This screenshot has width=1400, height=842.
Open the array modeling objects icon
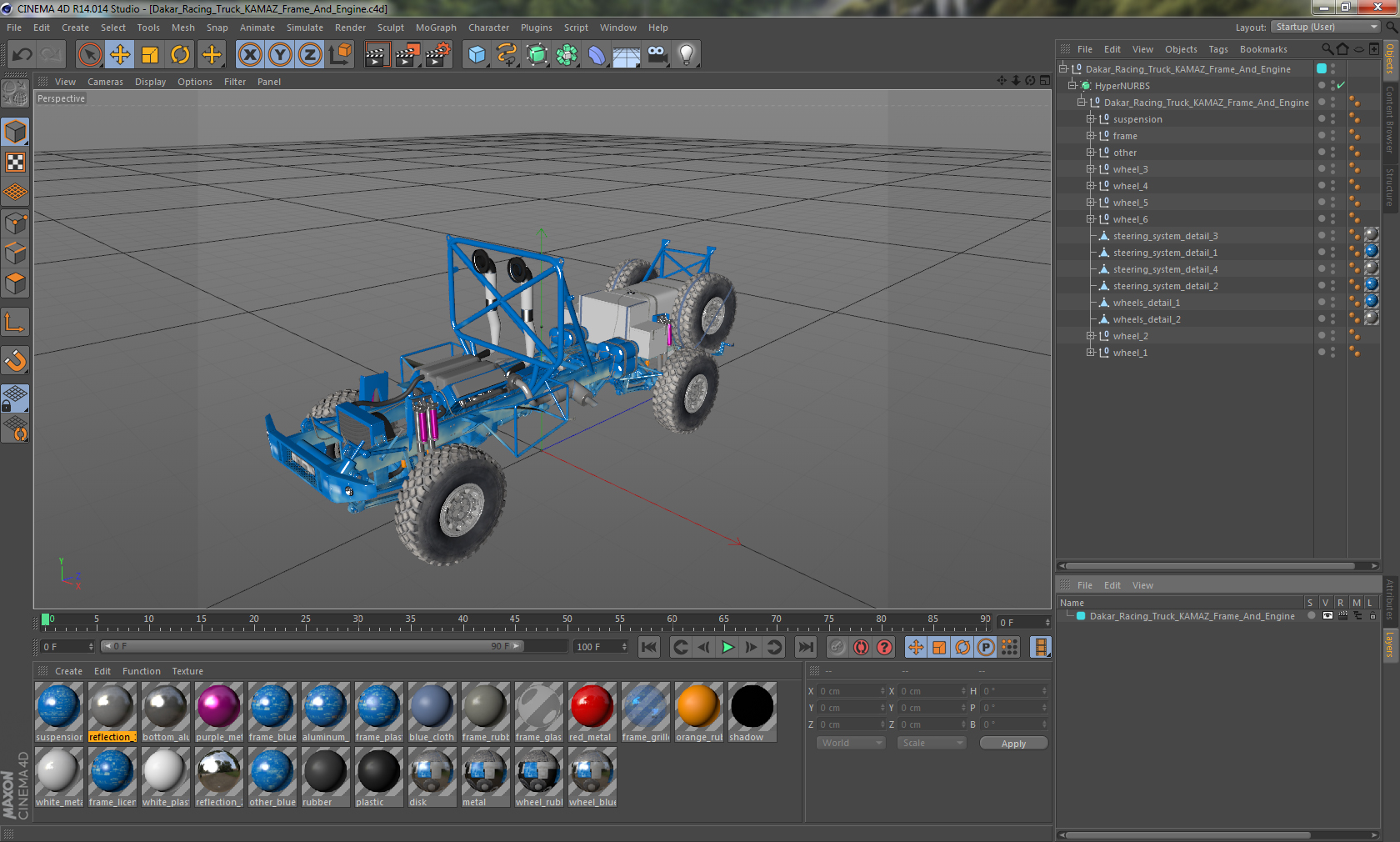pos(567,55)
